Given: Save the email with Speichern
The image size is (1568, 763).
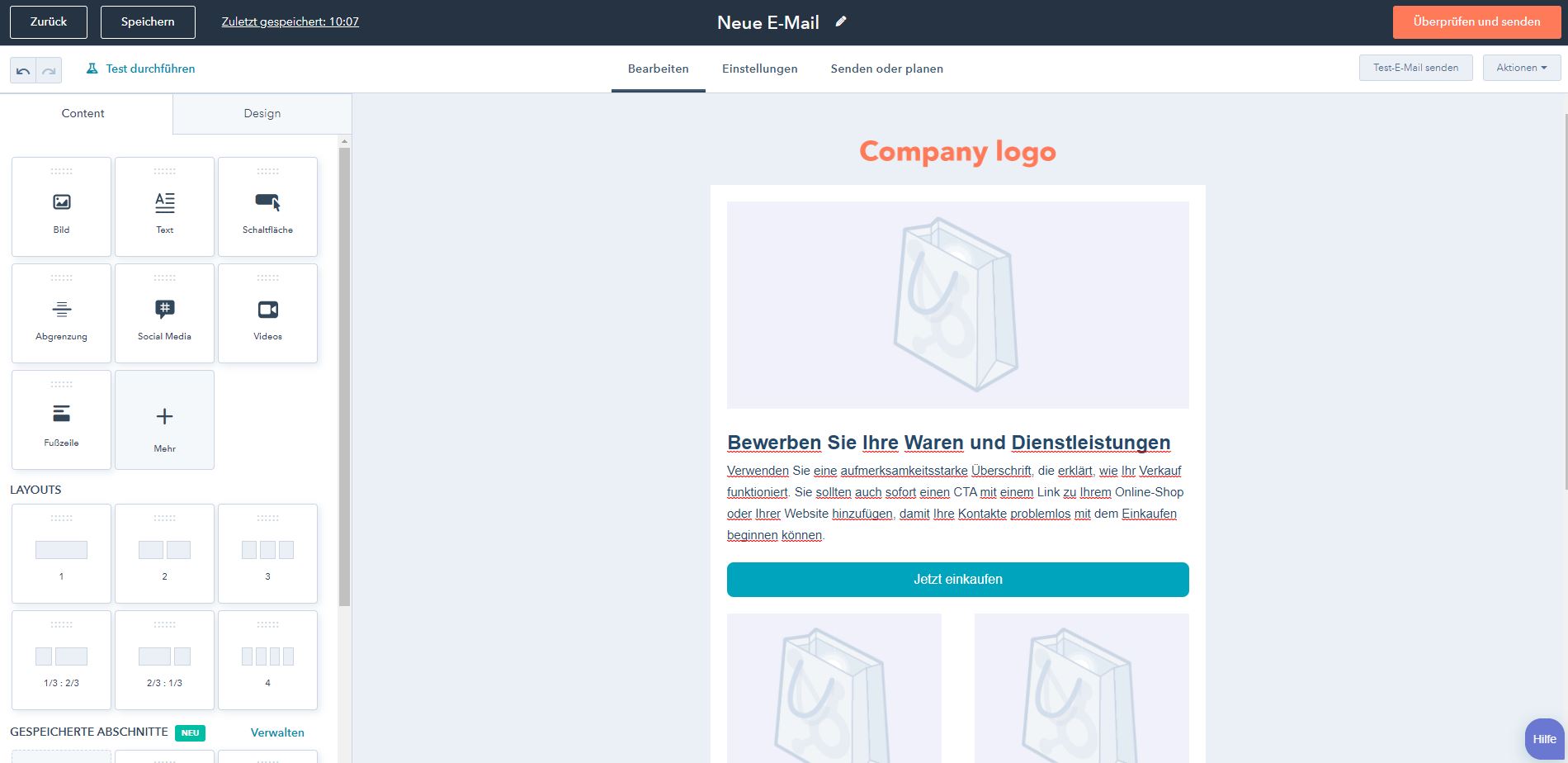Looking at the screenshot, I should pos(147,21).
